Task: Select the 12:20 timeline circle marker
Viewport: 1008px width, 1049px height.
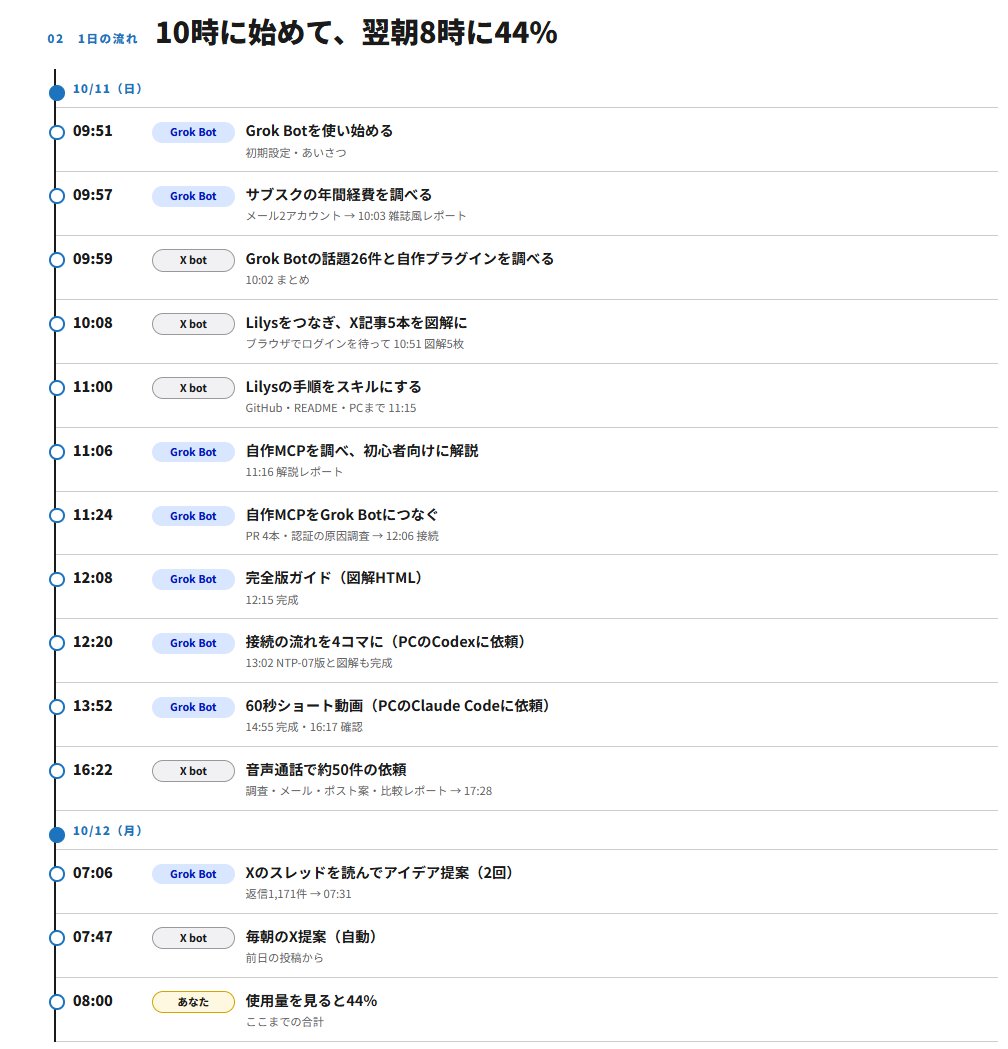Action: pos(57,643)
